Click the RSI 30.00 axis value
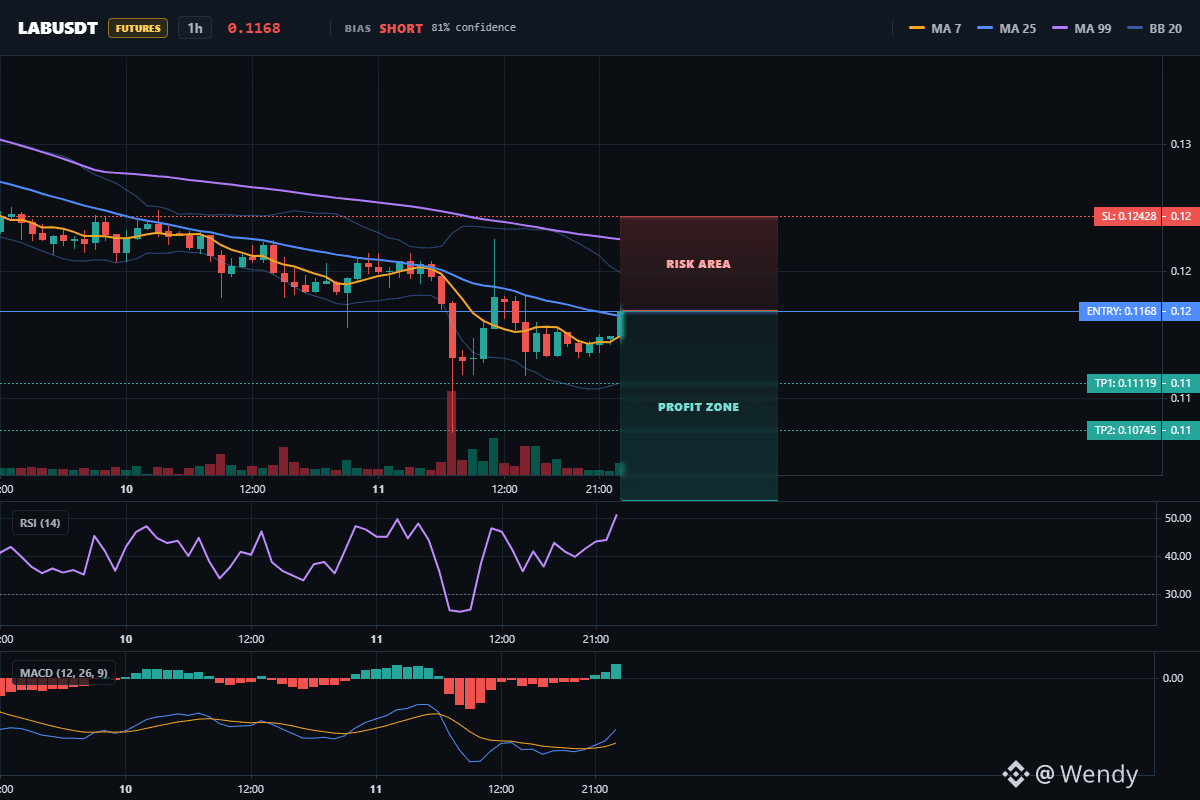The width and height of the screenshot is (1200, 800). [1177, 594]
